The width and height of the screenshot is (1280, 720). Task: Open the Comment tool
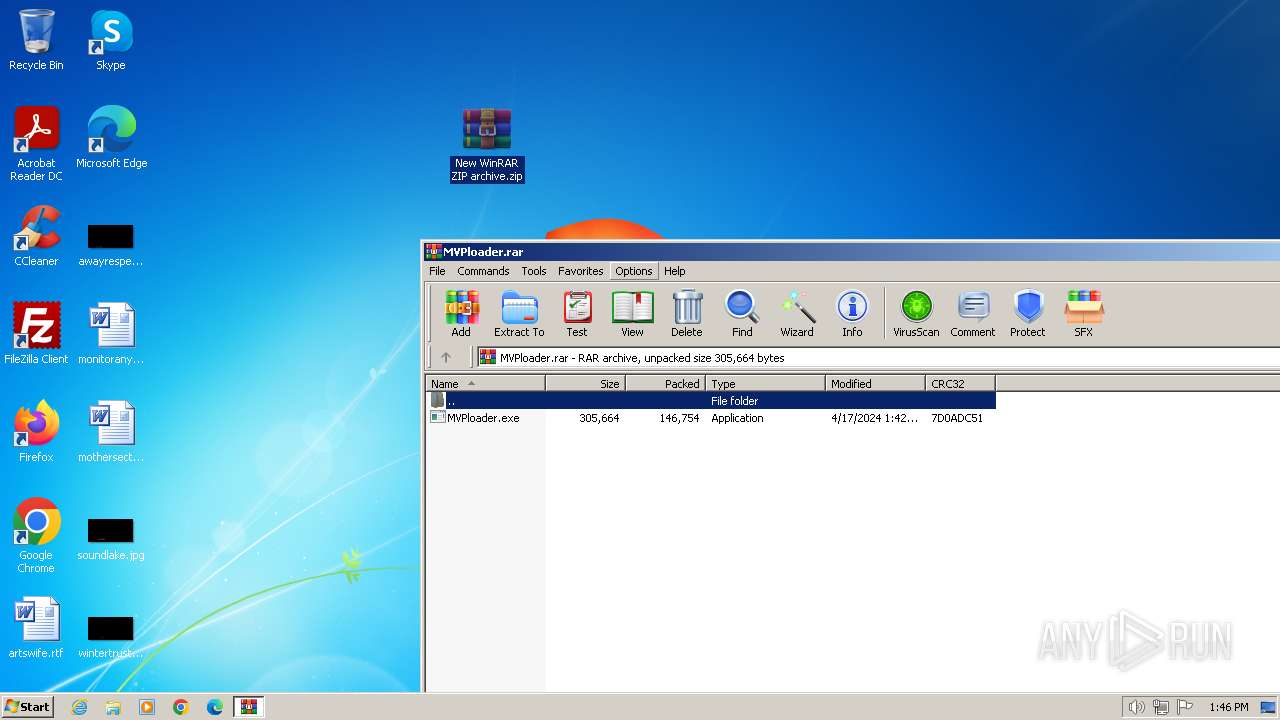[x=973, y=314]
